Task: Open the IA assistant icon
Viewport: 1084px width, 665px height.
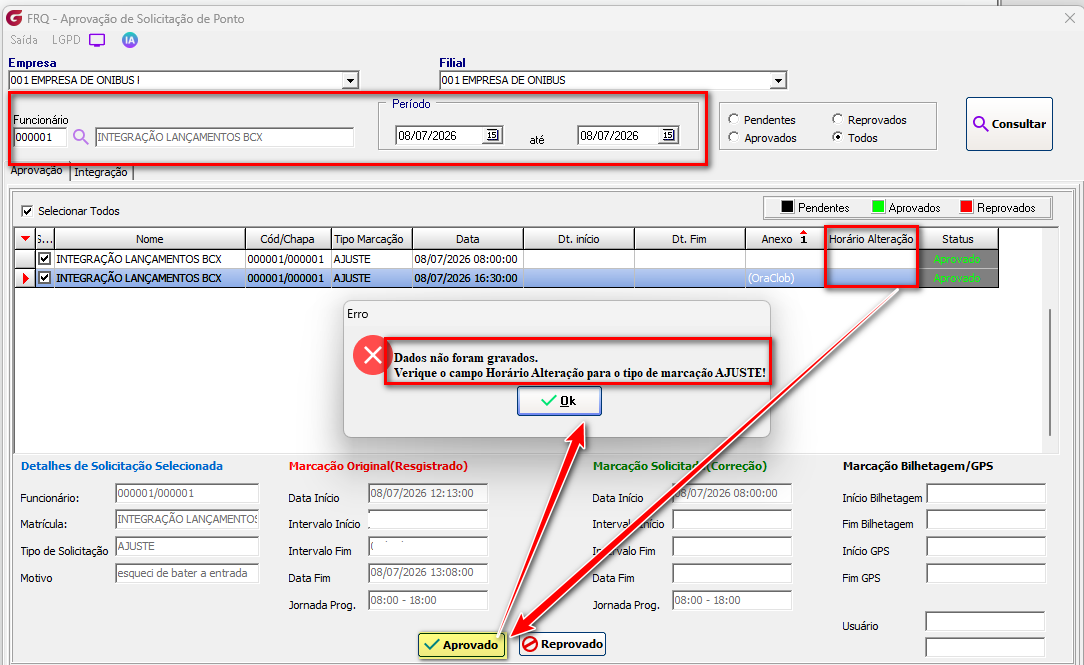Action: point(130,40)
